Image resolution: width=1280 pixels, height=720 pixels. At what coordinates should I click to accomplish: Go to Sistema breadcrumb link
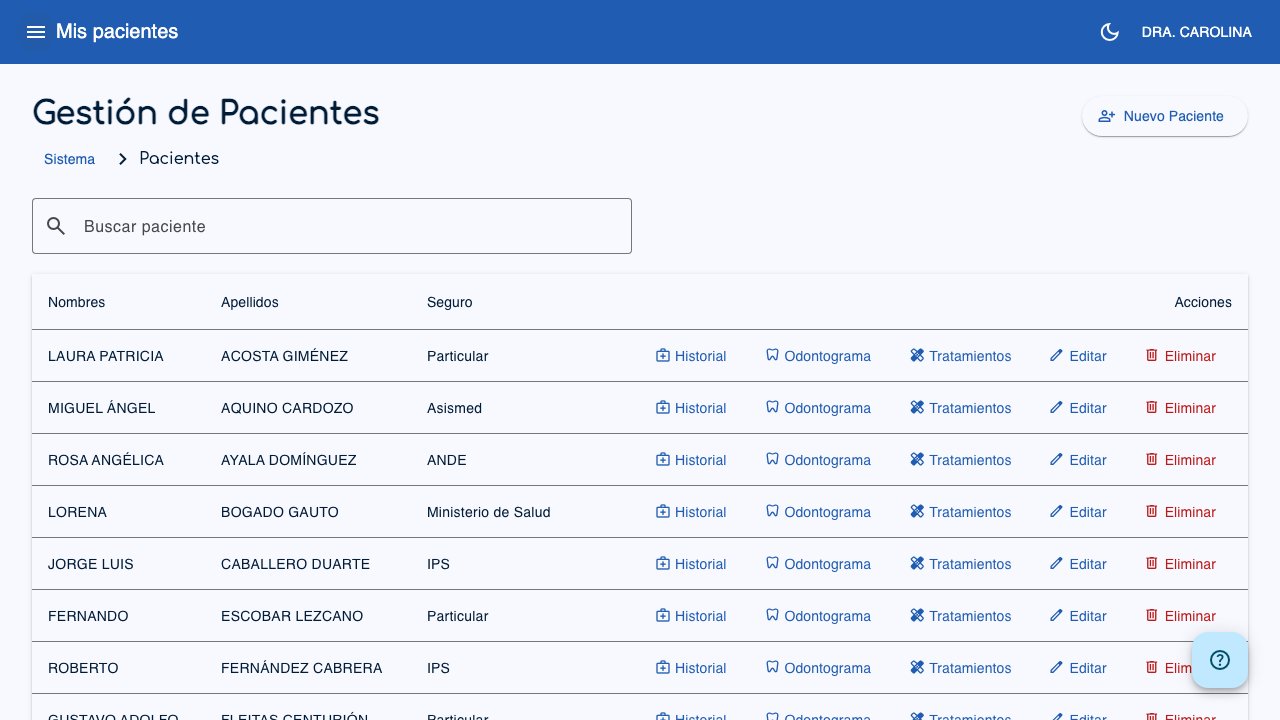[69, 159]
